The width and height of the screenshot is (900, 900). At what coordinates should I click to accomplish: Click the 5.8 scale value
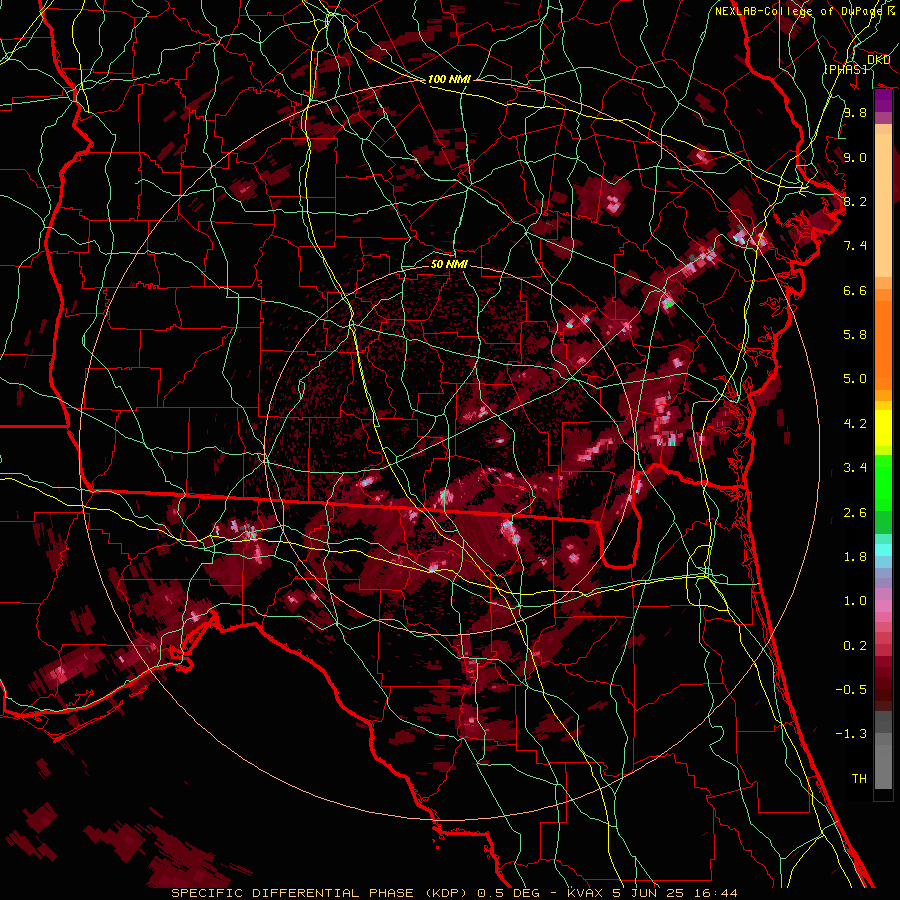pos(855,335)
